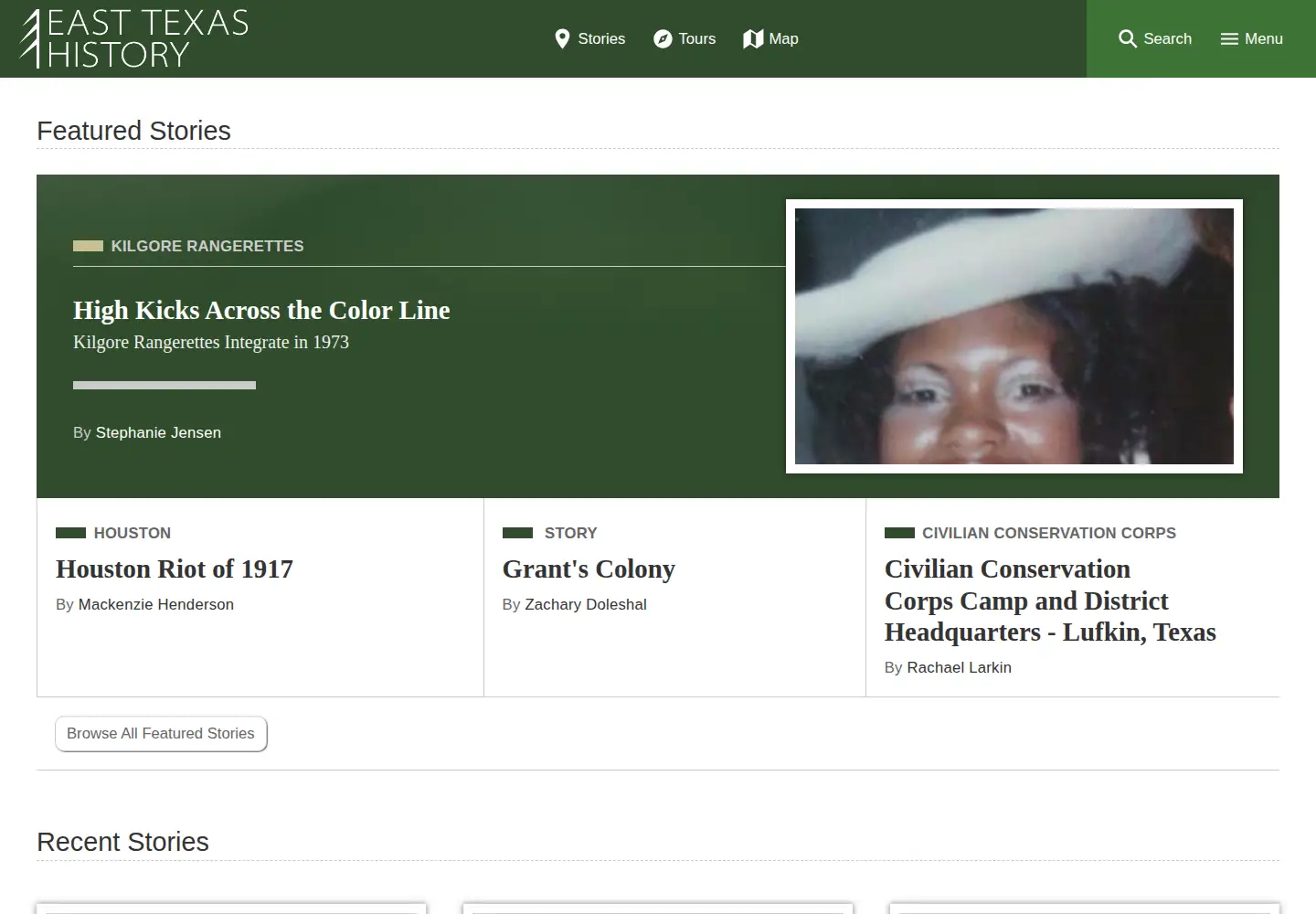Click the Kilgore Rangerettes portrait thumbnail
Screen dimensions: 1316x914
[1014, 336]
